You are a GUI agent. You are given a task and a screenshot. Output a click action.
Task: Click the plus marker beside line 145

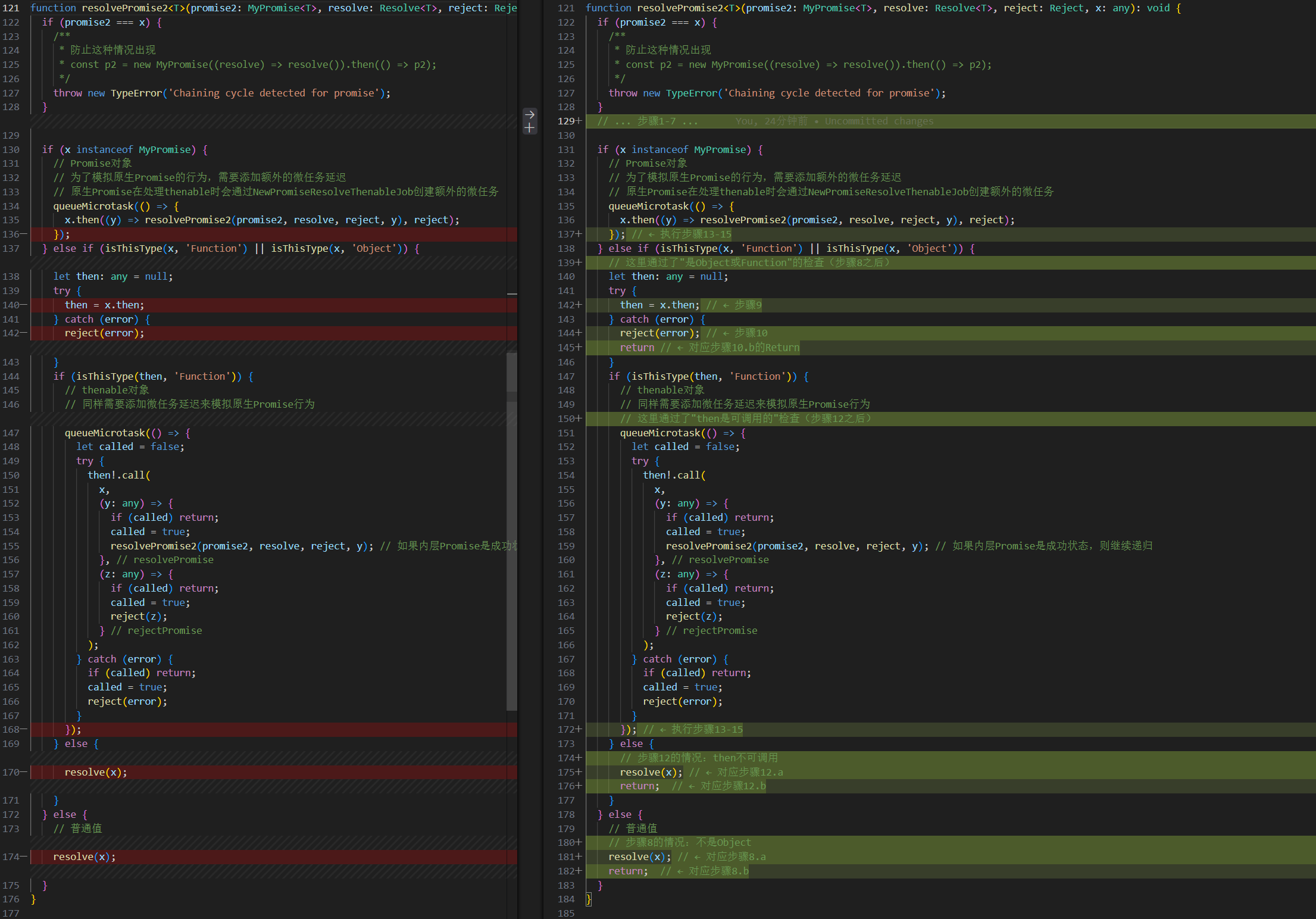point(579,348)
